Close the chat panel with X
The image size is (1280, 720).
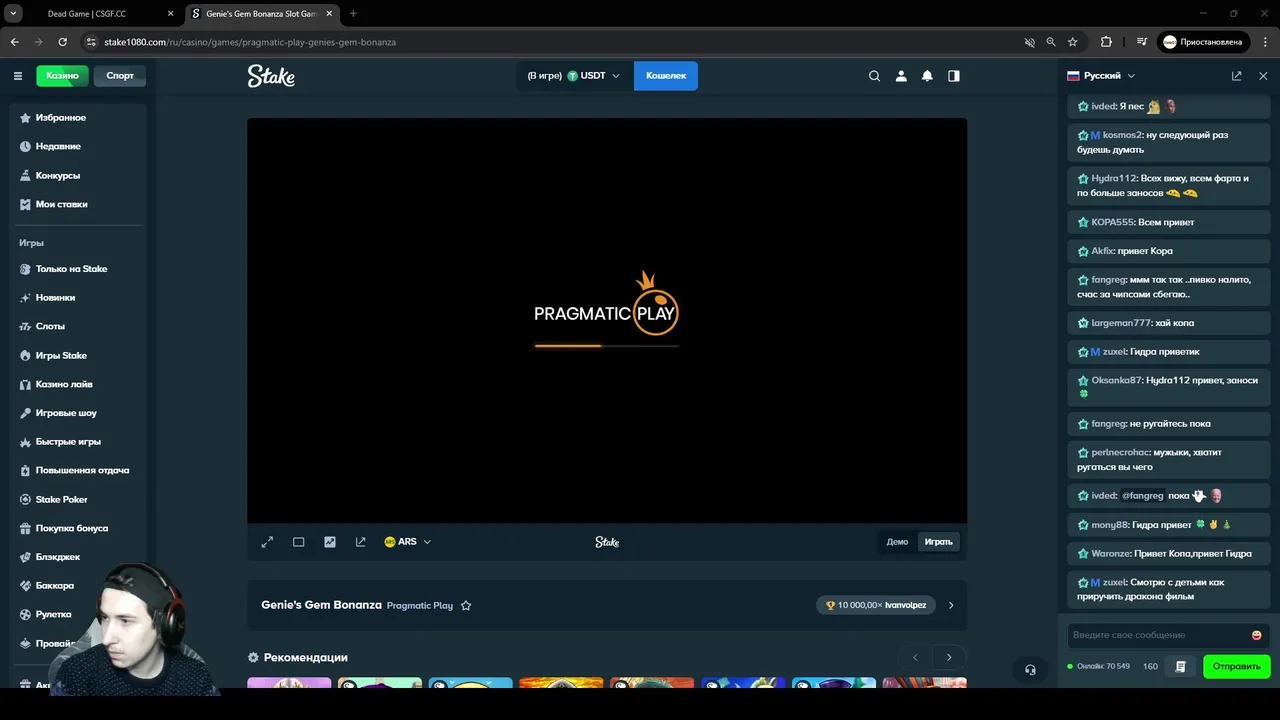click(1263, 76)
